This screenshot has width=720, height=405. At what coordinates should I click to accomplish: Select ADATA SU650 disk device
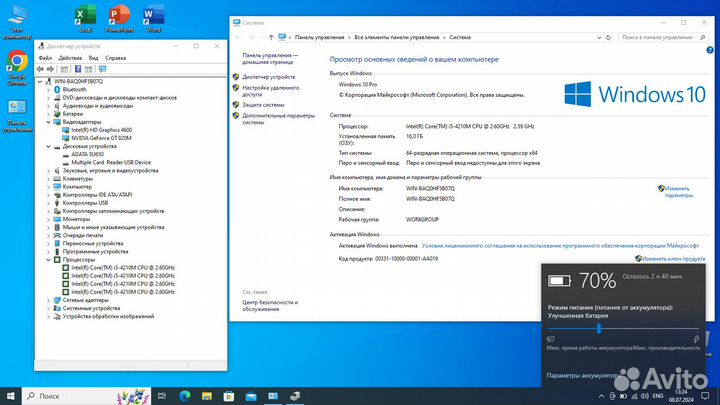87,154
